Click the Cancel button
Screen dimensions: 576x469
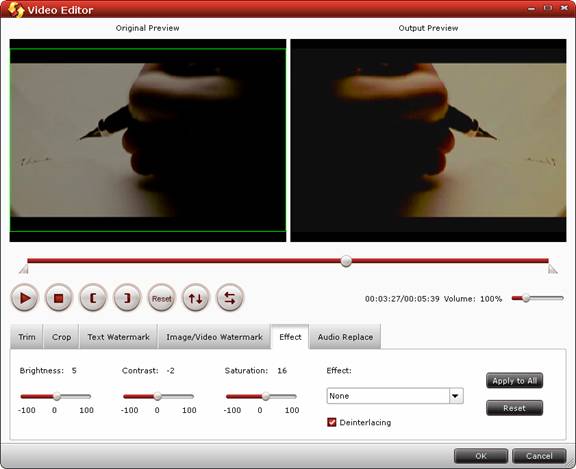point(539,456)
